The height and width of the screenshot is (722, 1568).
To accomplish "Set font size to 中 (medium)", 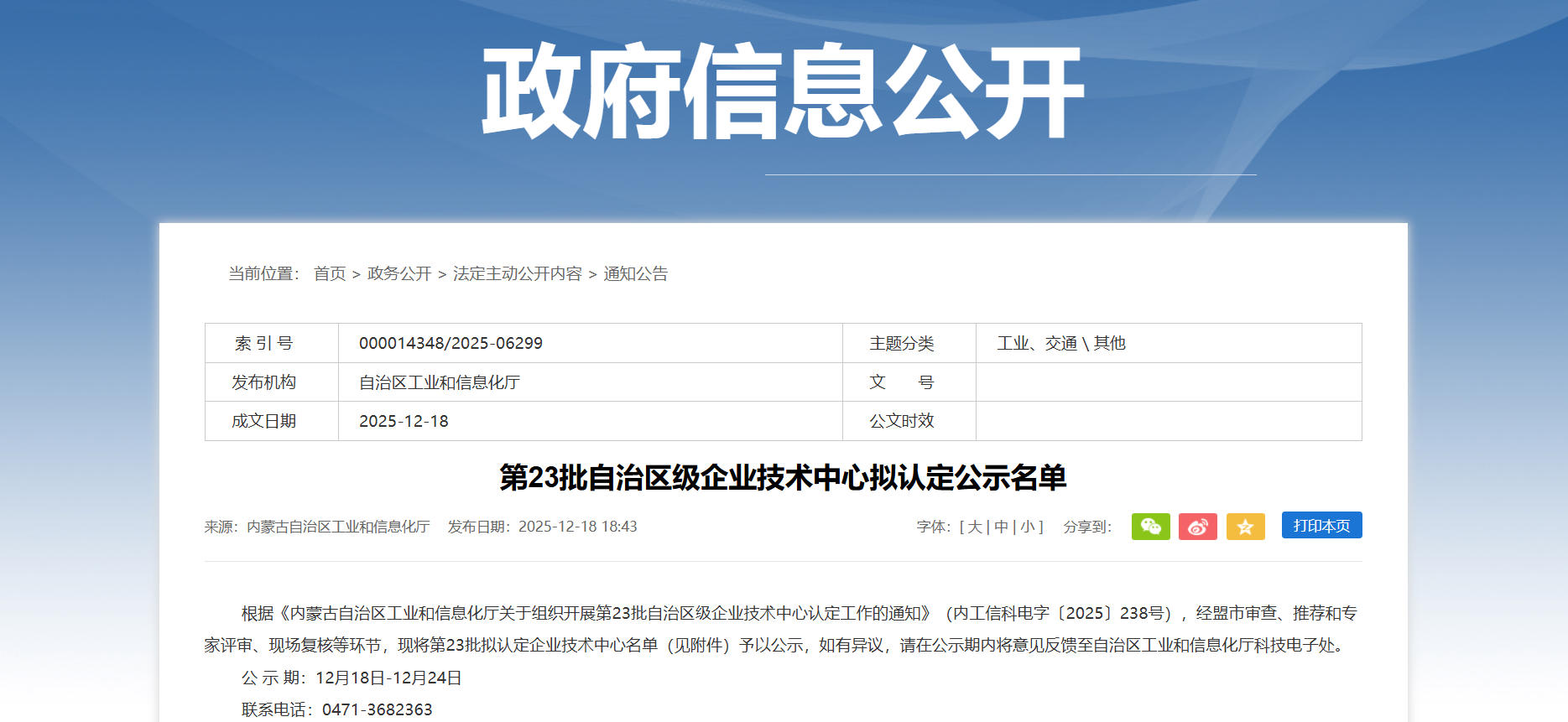I will pyautogui.click(x=1001, y=527).
